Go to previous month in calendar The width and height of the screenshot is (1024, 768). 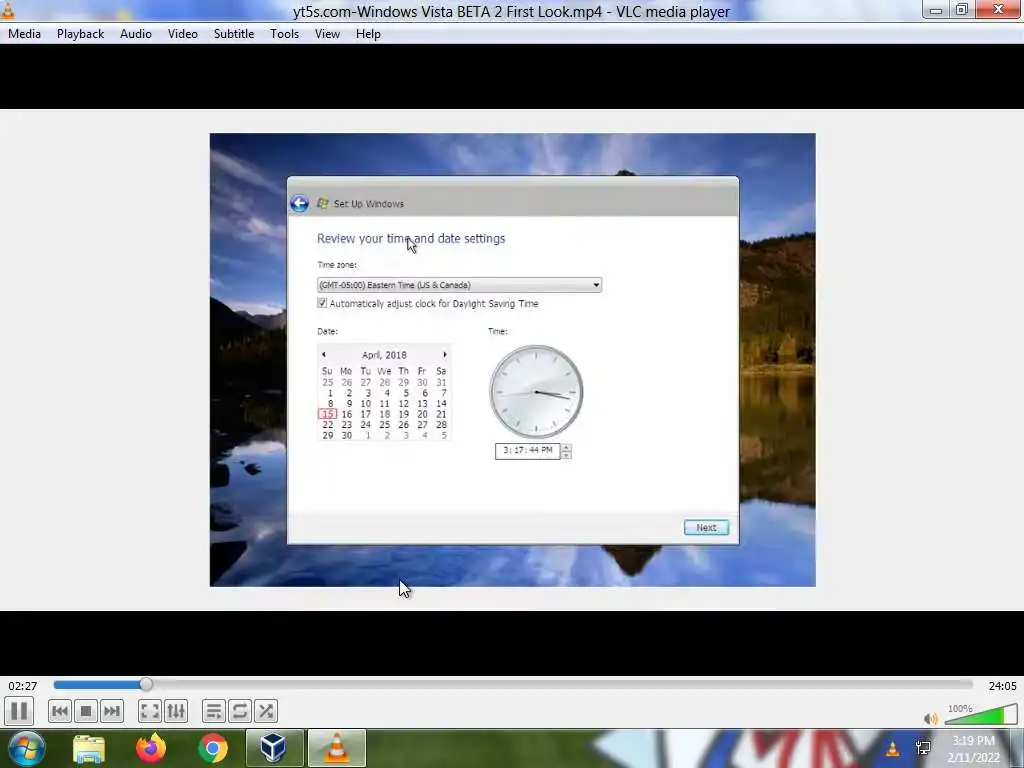click(324, 355)
